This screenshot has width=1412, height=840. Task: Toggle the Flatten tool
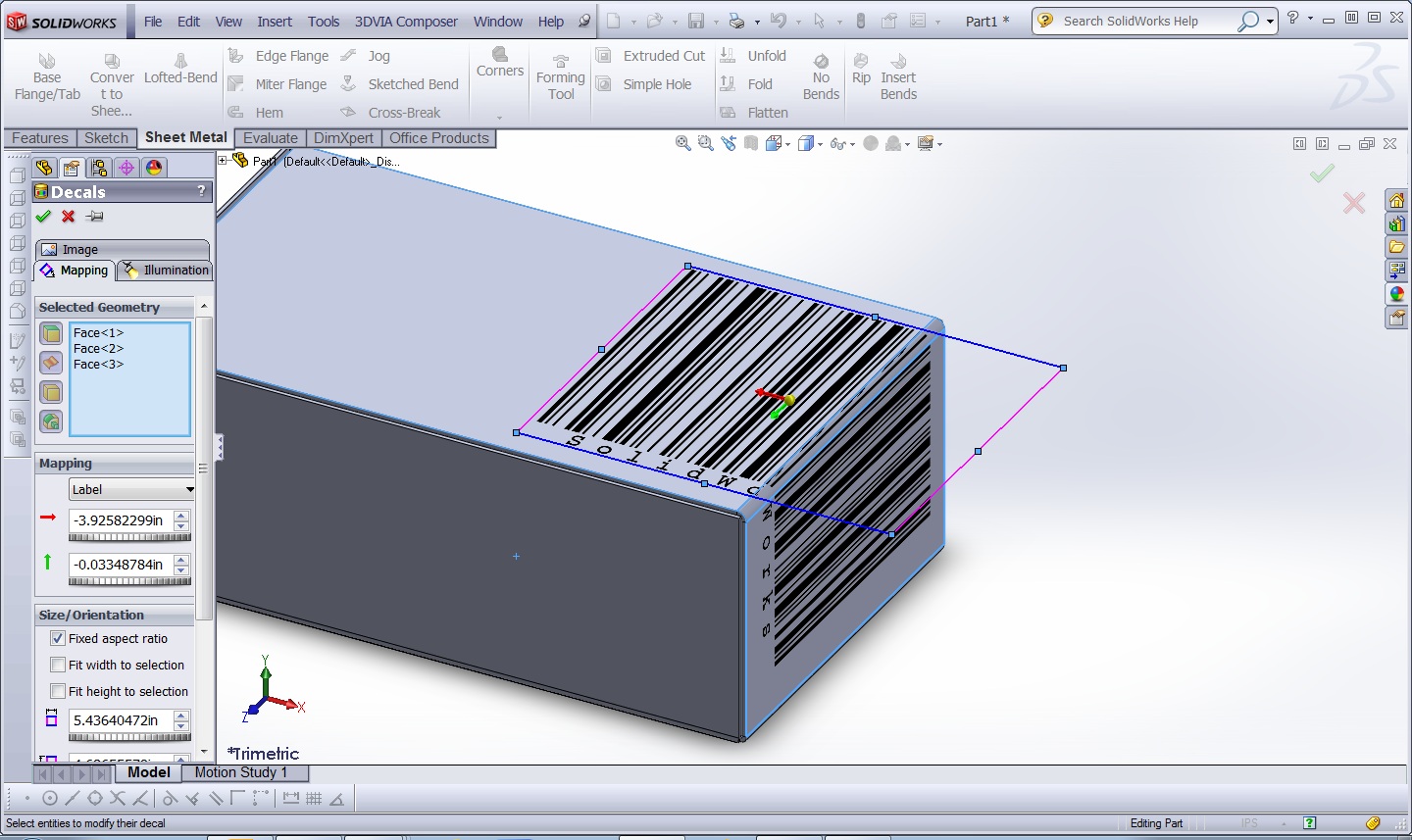(754, 113)
